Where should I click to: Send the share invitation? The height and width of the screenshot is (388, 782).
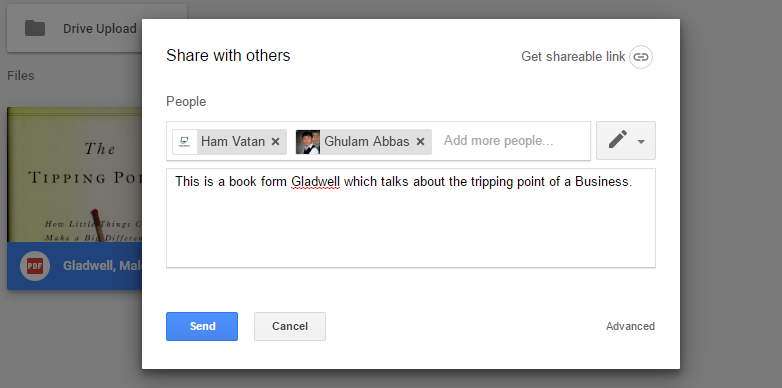tap(202, 326)
